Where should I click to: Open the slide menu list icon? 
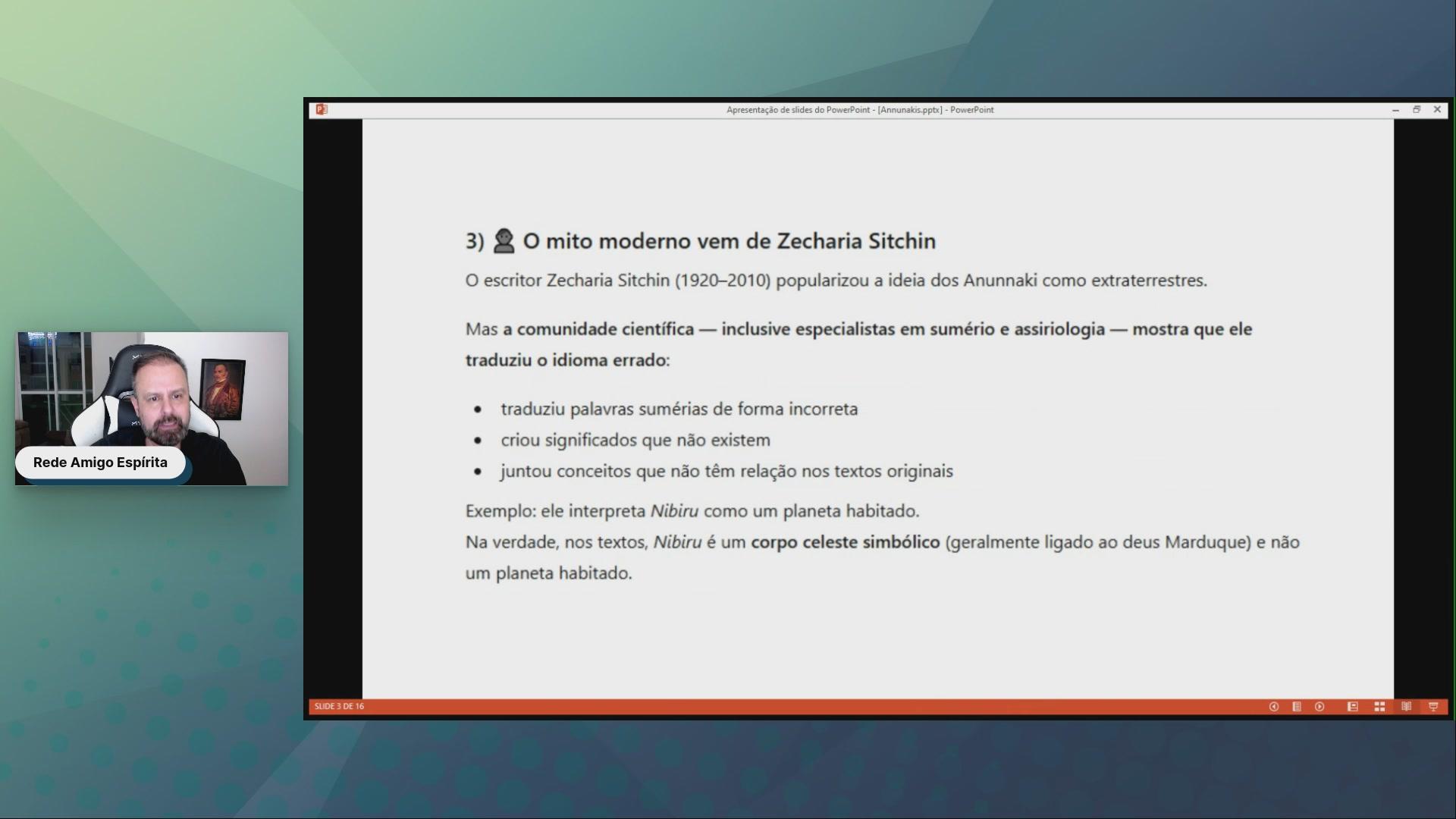click(1297, 706)
